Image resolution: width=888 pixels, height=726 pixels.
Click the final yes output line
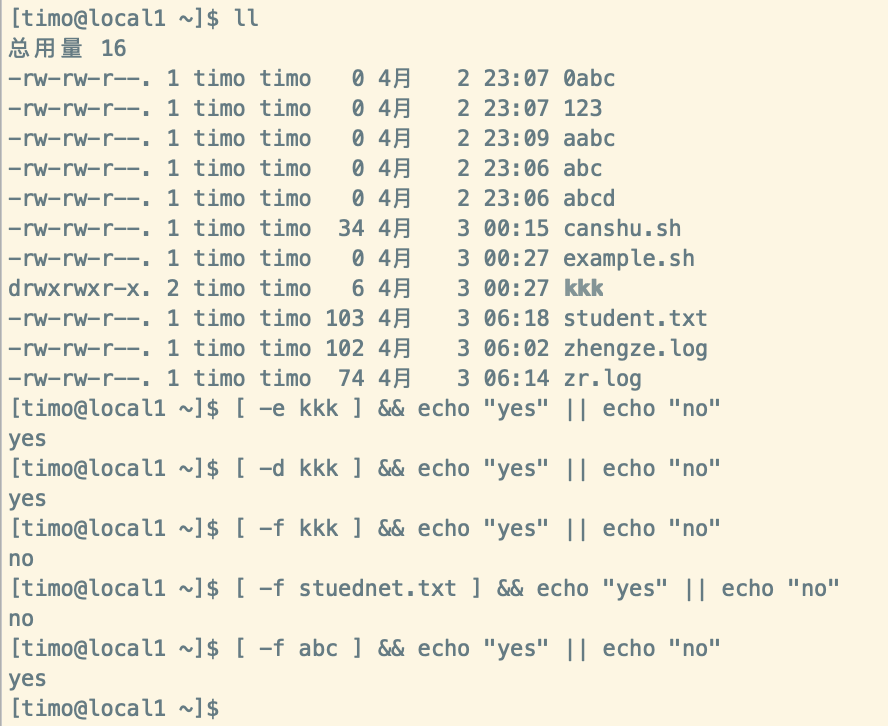[x=27, y=679]
